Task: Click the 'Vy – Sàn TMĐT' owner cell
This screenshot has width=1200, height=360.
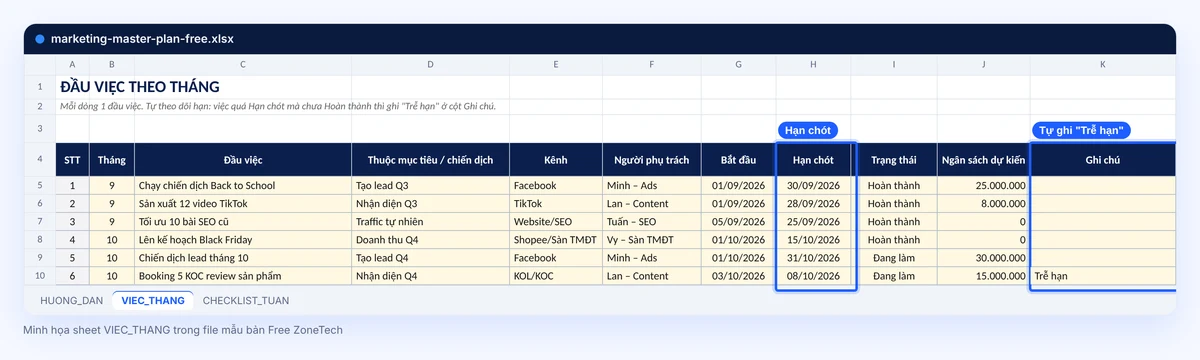Action: [651, 239]
